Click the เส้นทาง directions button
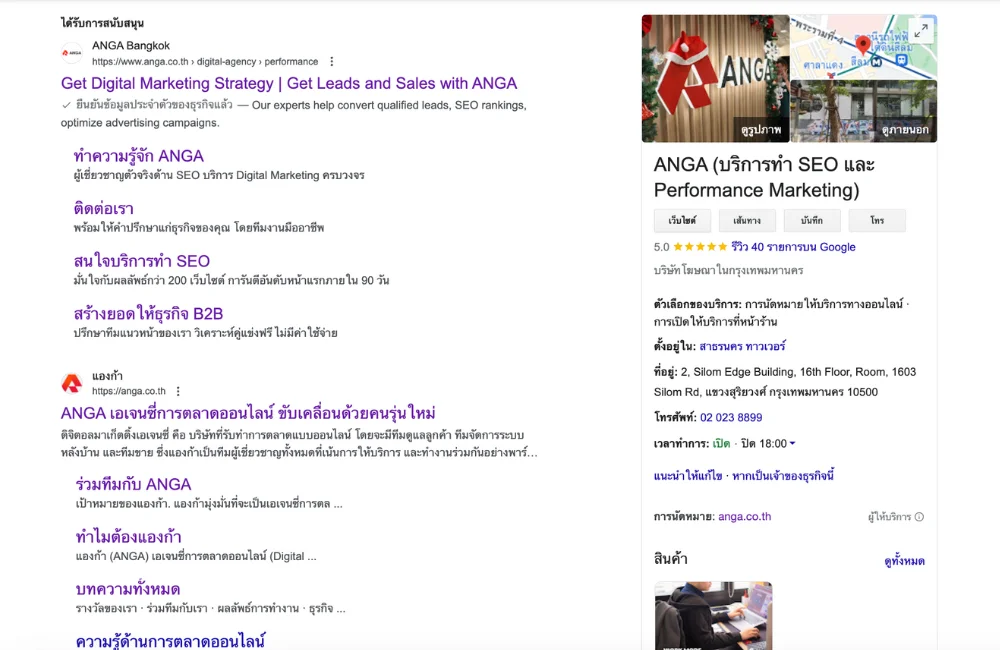Viewport: 1000px width, 650px height. point(747,221)
